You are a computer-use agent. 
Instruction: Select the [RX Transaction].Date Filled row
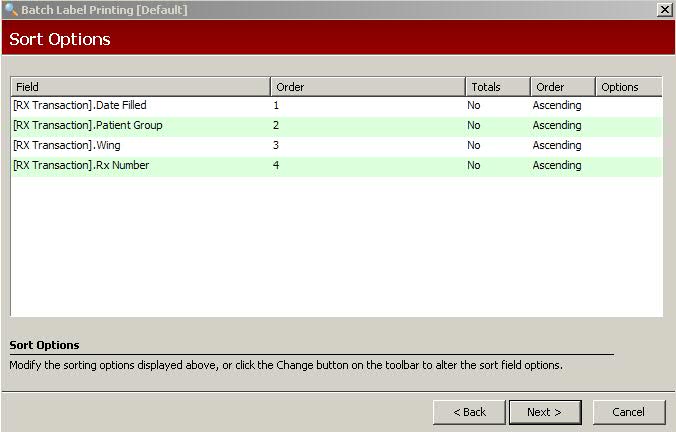[337, 105]
